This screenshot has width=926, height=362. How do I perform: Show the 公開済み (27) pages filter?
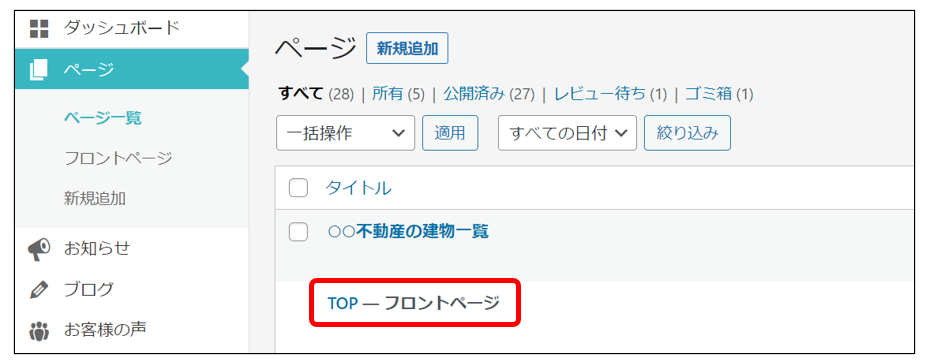(489, 93)
